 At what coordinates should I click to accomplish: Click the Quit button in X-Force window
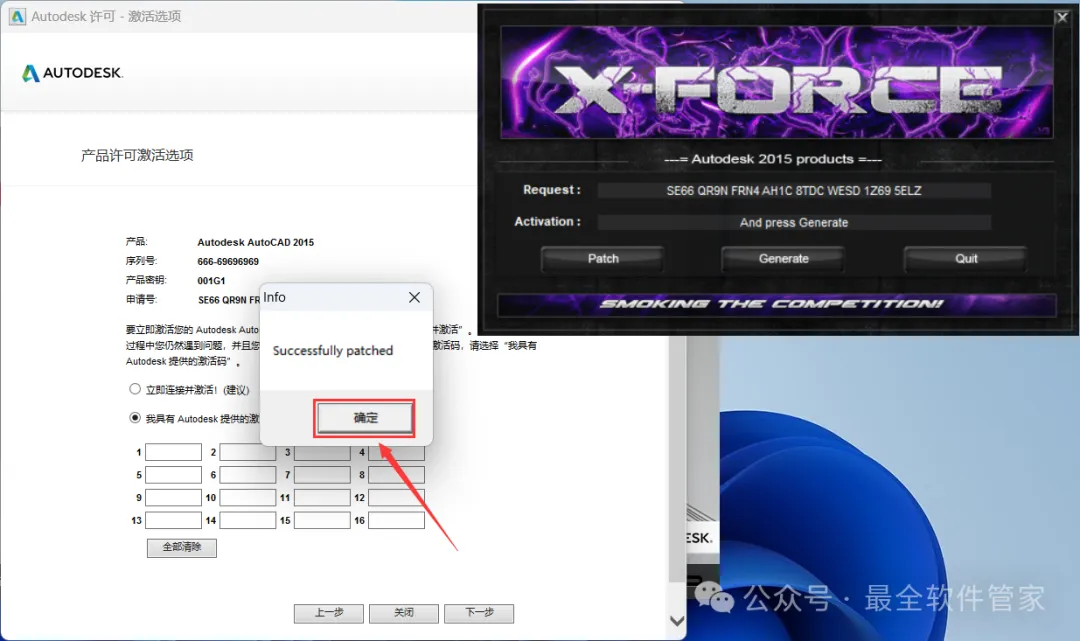(x=966, y=259)
